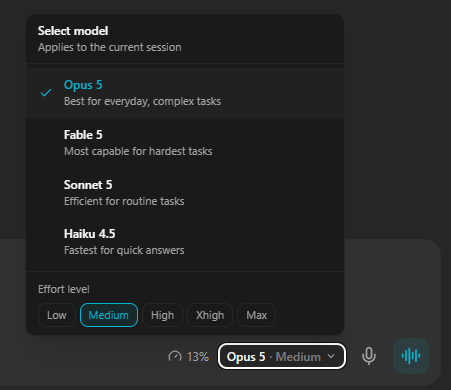Click 'Fastest for quick answers' description
The height and width of the screenshot is (390, 451).
124,250
